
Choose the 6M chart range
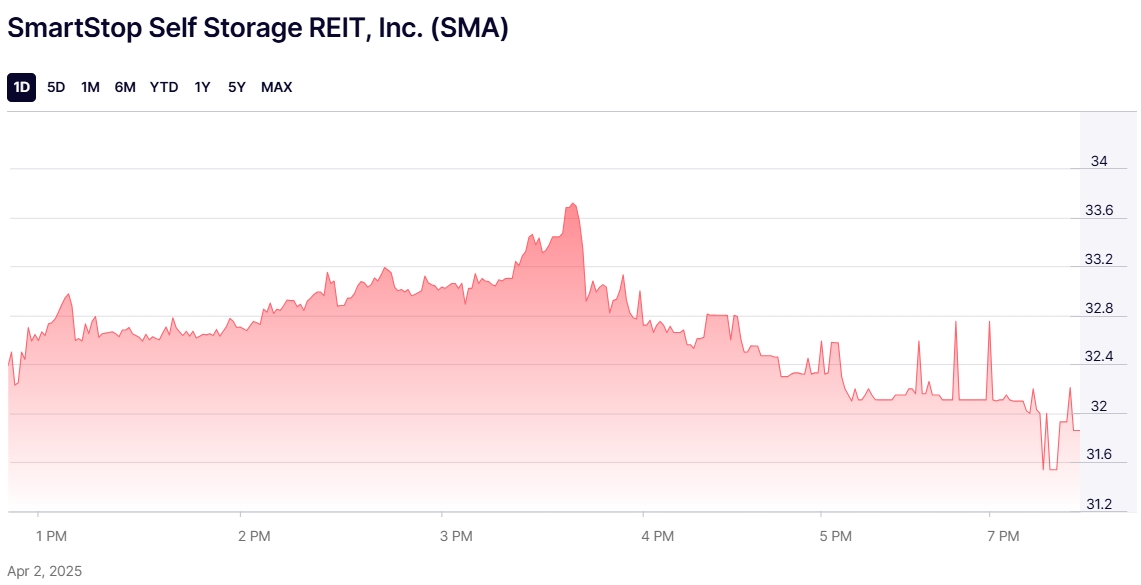(x=125, y=87)
